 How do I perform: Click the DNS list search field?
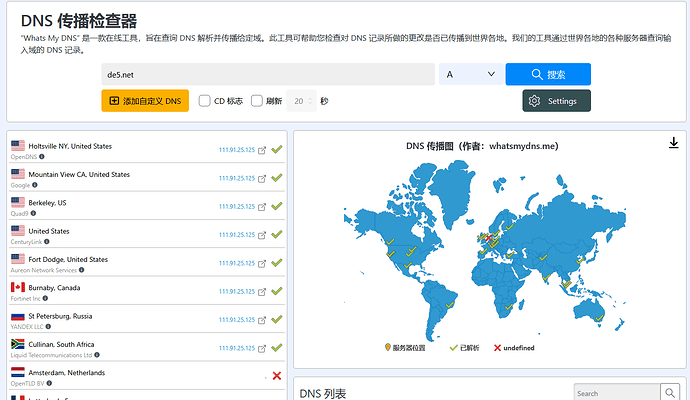[617, 393]
